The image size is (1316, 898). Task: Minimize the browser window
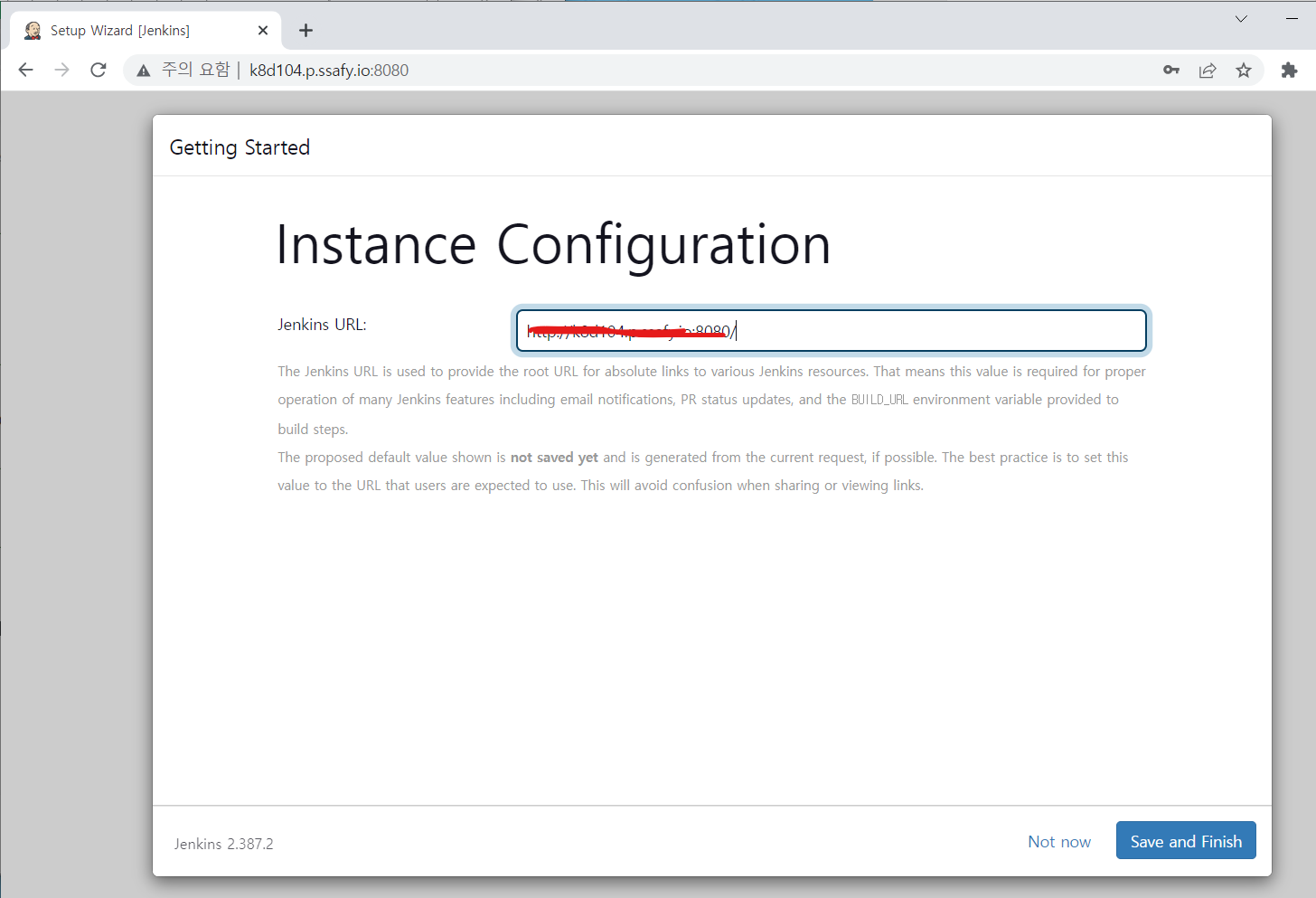1292,18
